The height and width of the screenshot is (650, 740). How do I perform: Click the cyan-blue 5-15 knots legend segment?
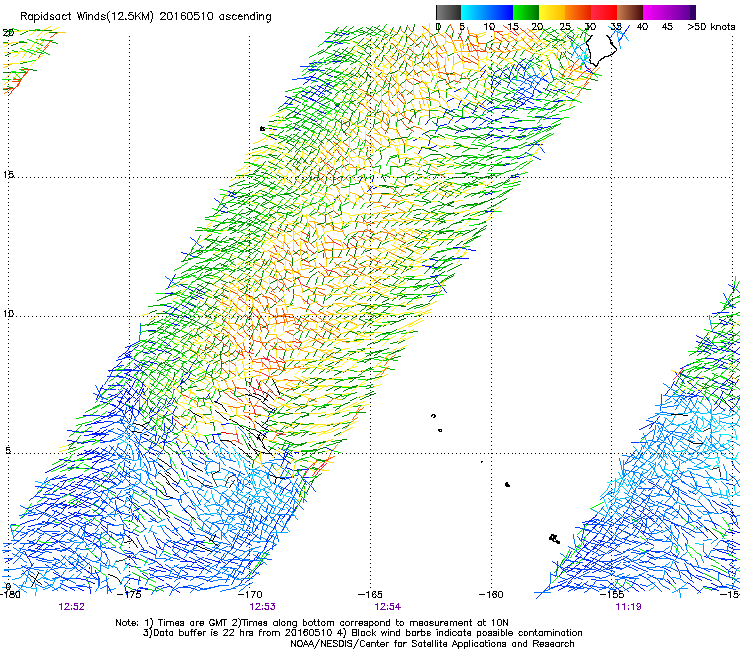pyautogui.click(x=487, y=12)
